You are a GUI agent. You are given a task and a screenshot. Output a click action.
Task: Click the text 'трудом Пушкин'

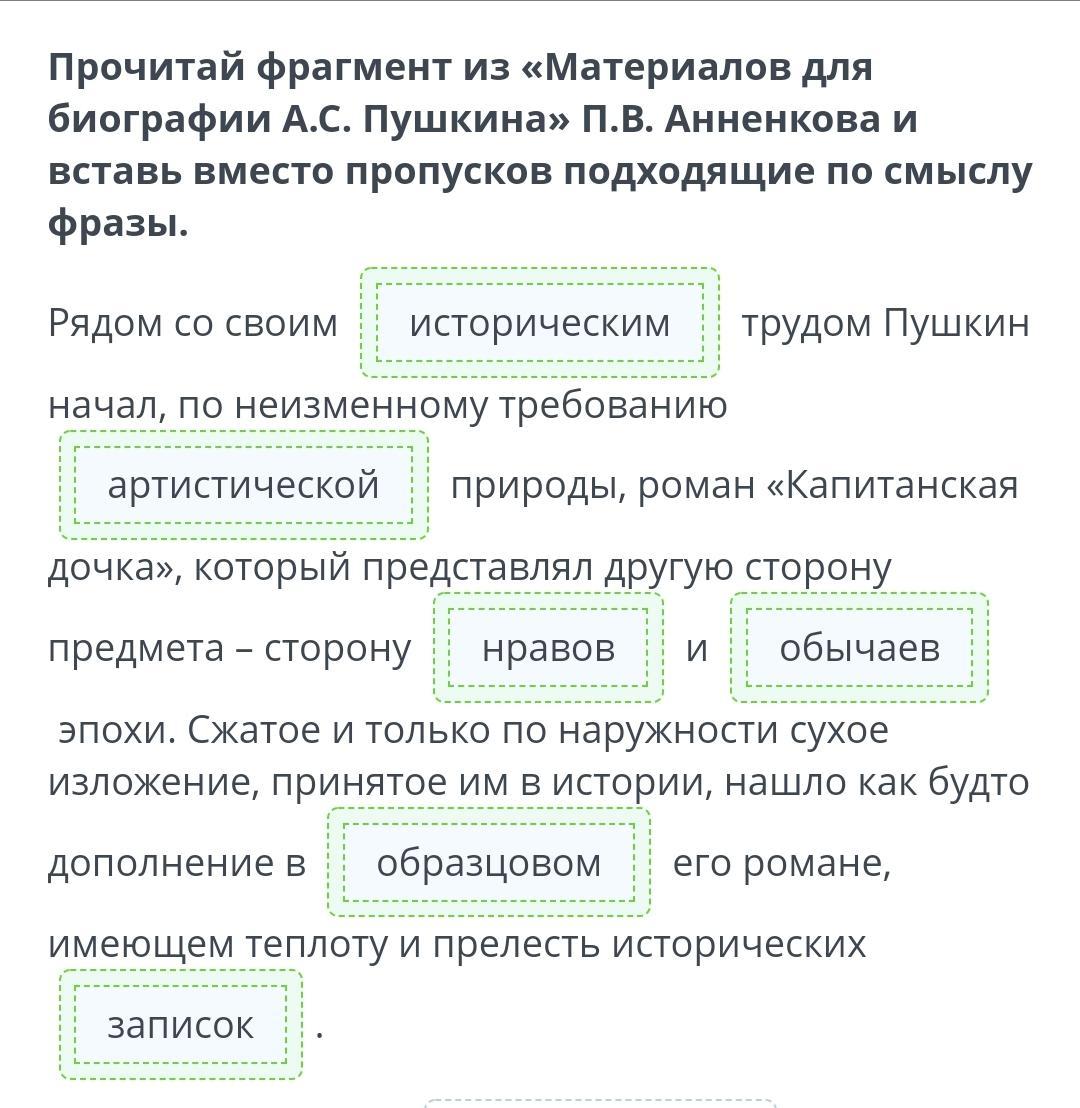click(x=885, y=324)
